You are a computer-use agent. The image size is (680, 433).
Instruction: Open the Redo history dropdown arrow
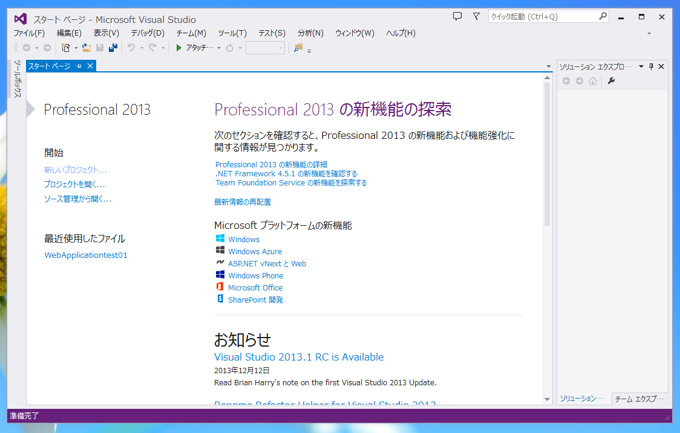[163, 48]
